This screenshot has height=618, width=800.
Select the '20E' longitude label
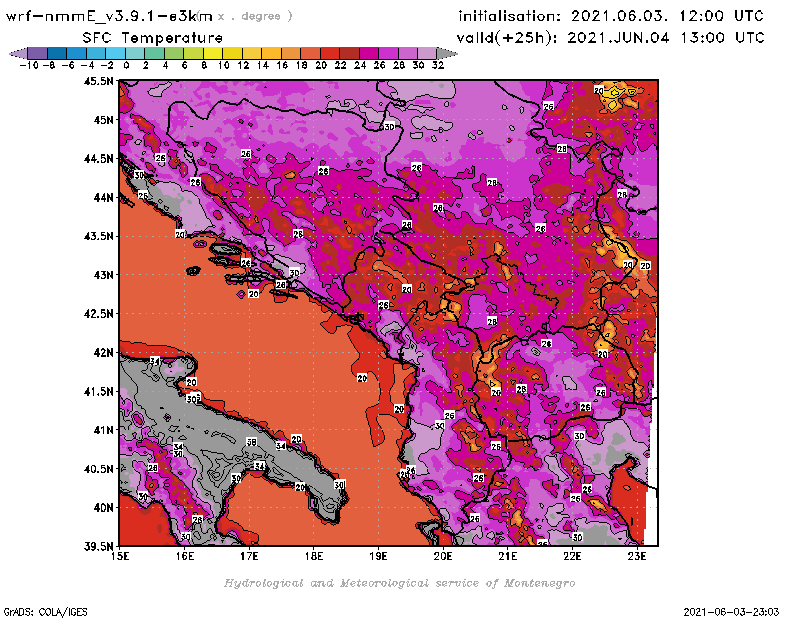443,556
